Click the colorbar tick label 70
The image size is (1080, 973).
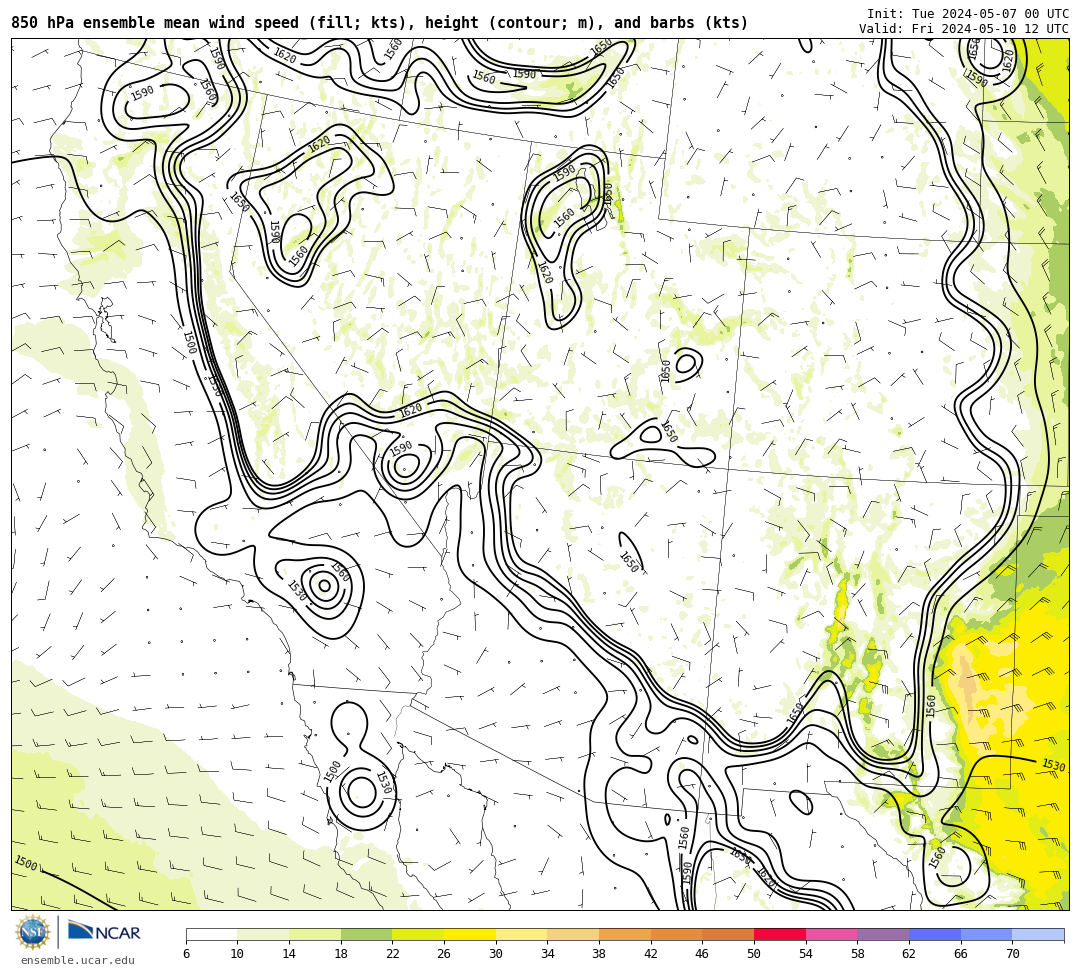pos(1012,954)
